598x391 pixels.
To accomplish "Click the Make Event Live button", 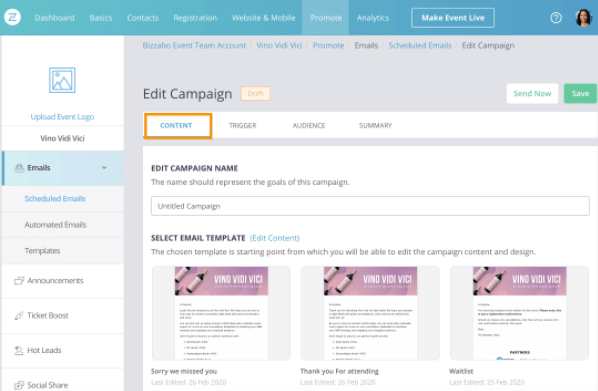I will (453, 18).
